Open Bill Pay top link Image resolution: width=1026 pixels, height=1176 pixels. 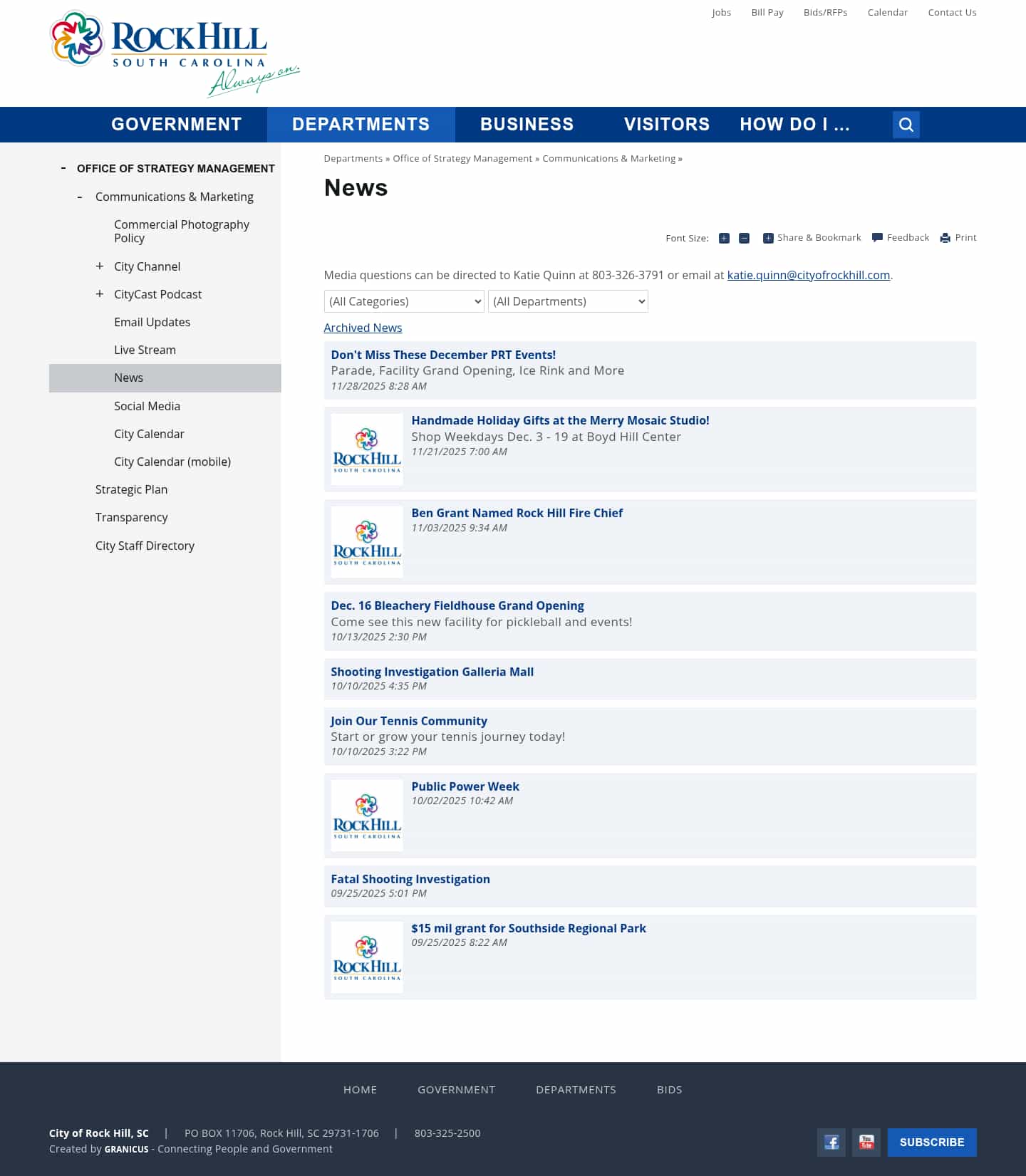(x=767, y=12)
